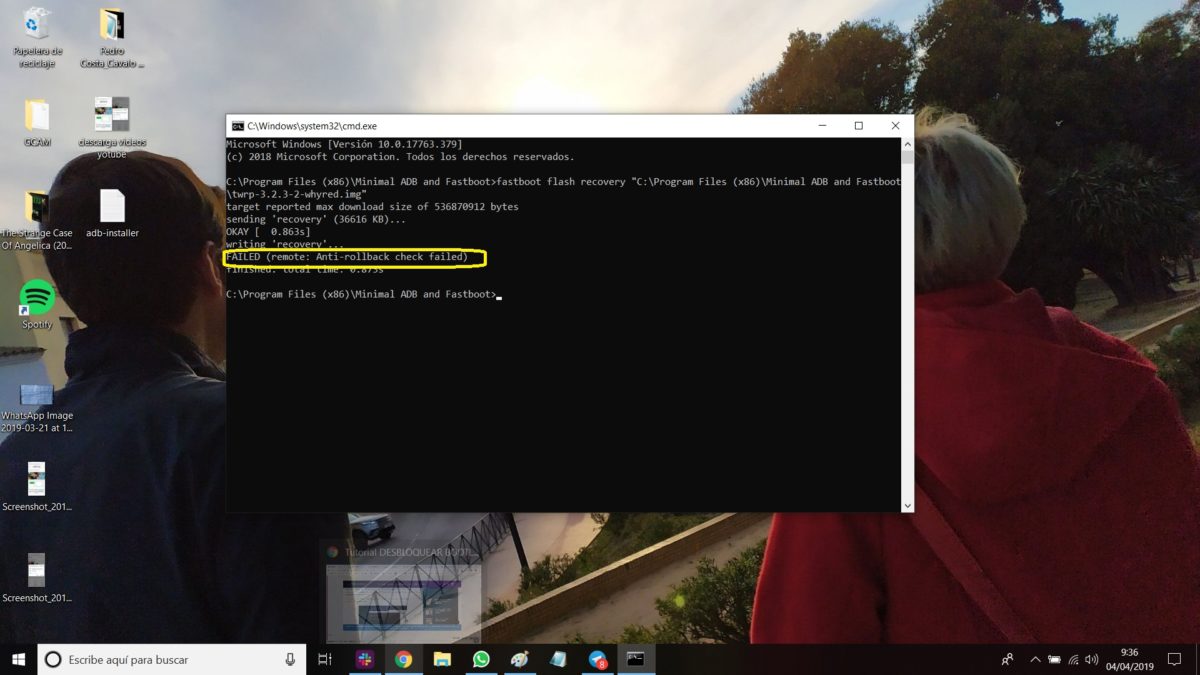Screen dimensions: 1200x675
Task: Open the notepad app icon in taskbar
Action: (559, 659)
